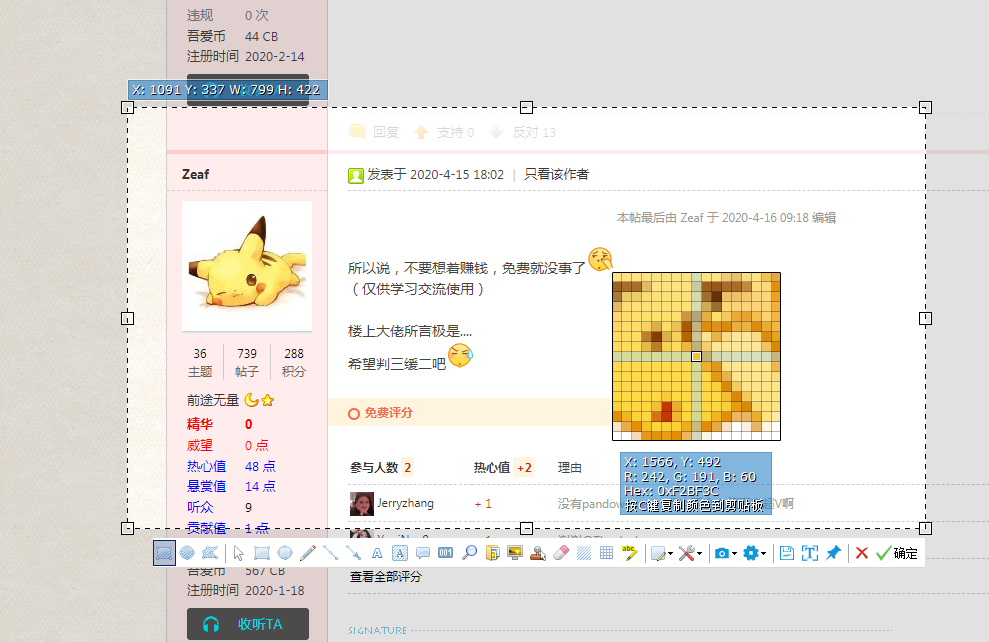Viewport: 989px width, 642px height.
Task: Cancel the capture with red X
Action: tap(862, 553)
